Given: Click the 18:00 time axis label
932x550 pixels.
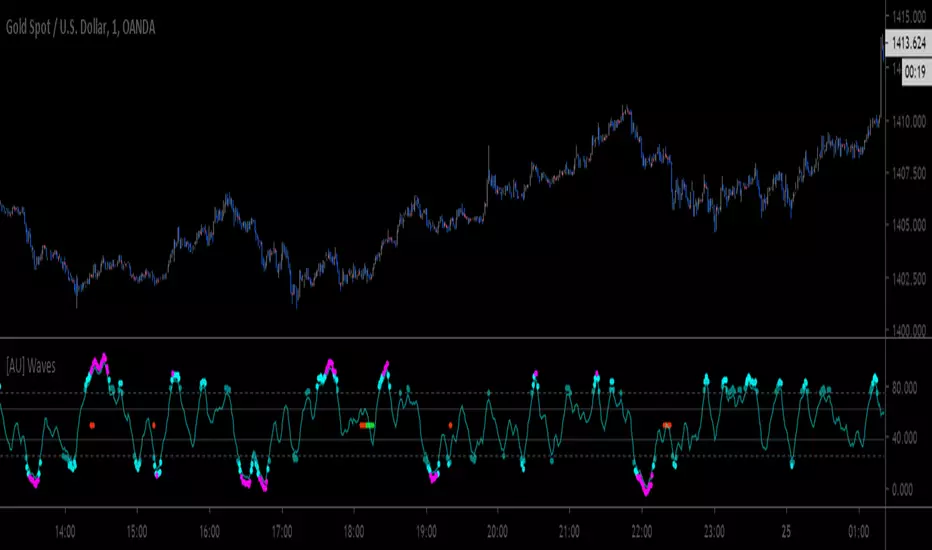Looking at the screenshot, I should click(354, 532).
